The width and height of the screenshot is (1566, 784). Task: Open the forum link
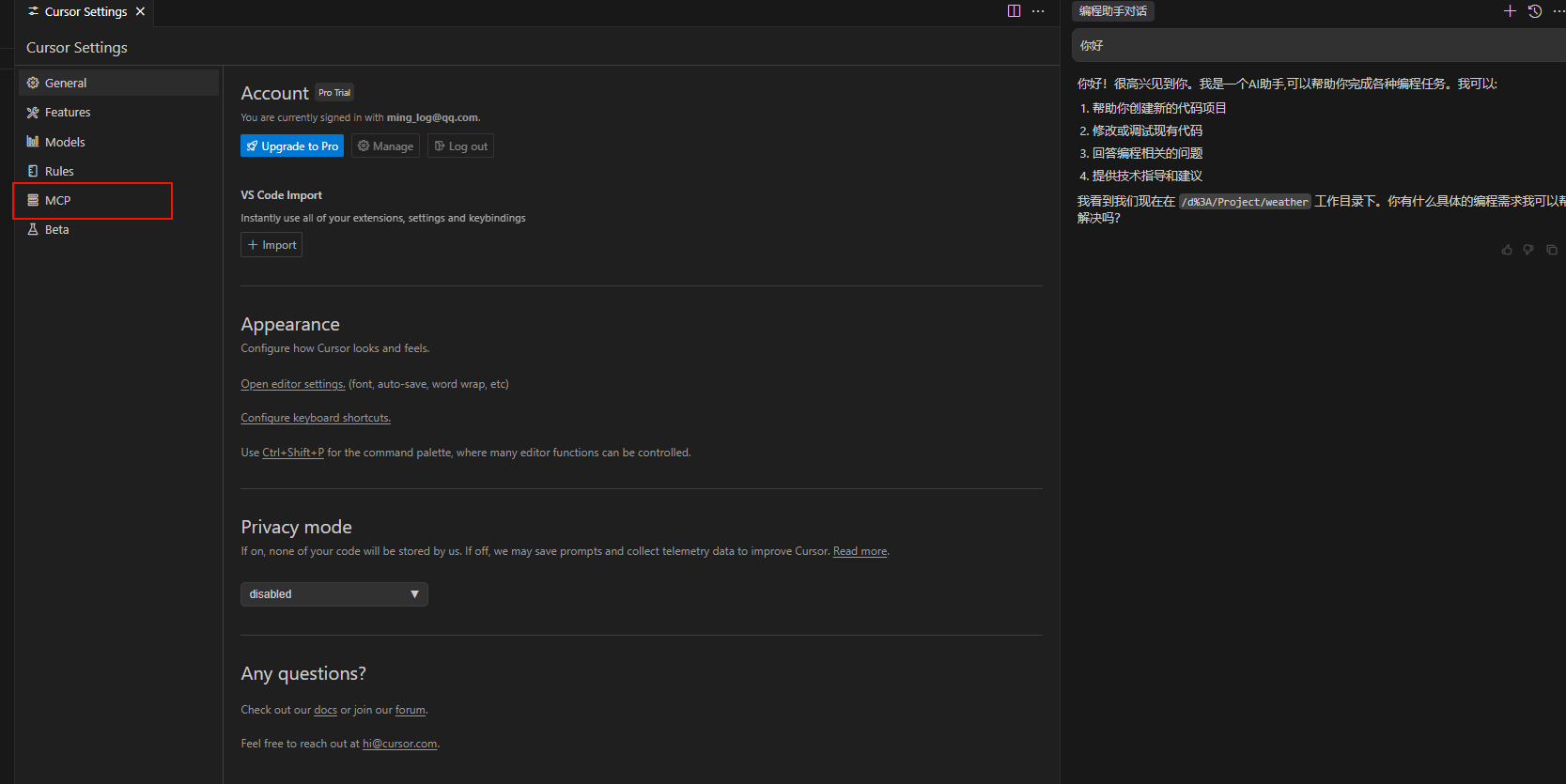(410, 710)
